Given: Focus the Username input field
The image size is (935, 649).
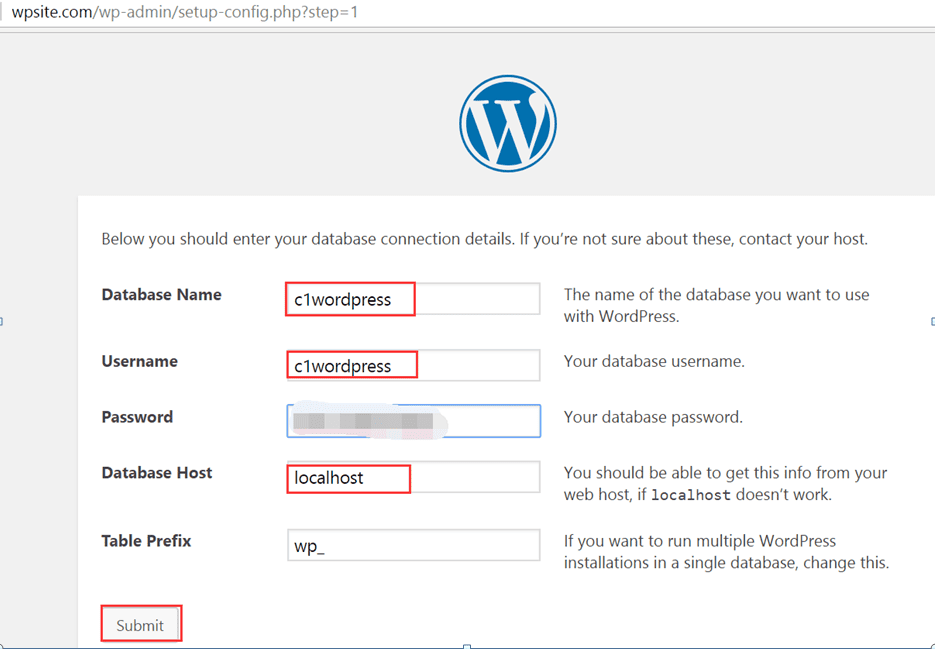Looking at the screenshot, I should tap(413, 365).
